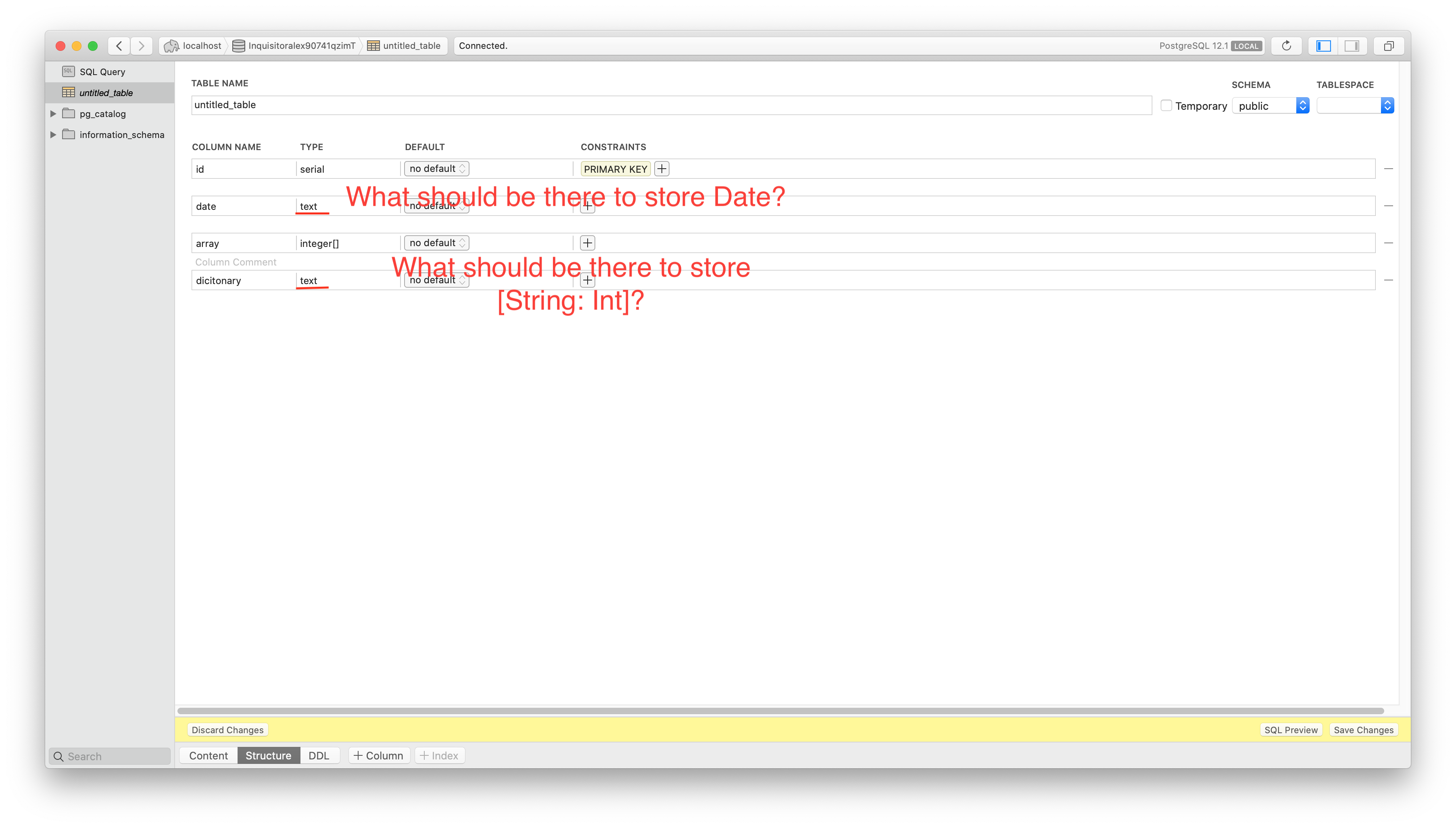This screenshot has height=828, width=1456.
Task: Switch to the DDL tab
Action: (319, 755)
